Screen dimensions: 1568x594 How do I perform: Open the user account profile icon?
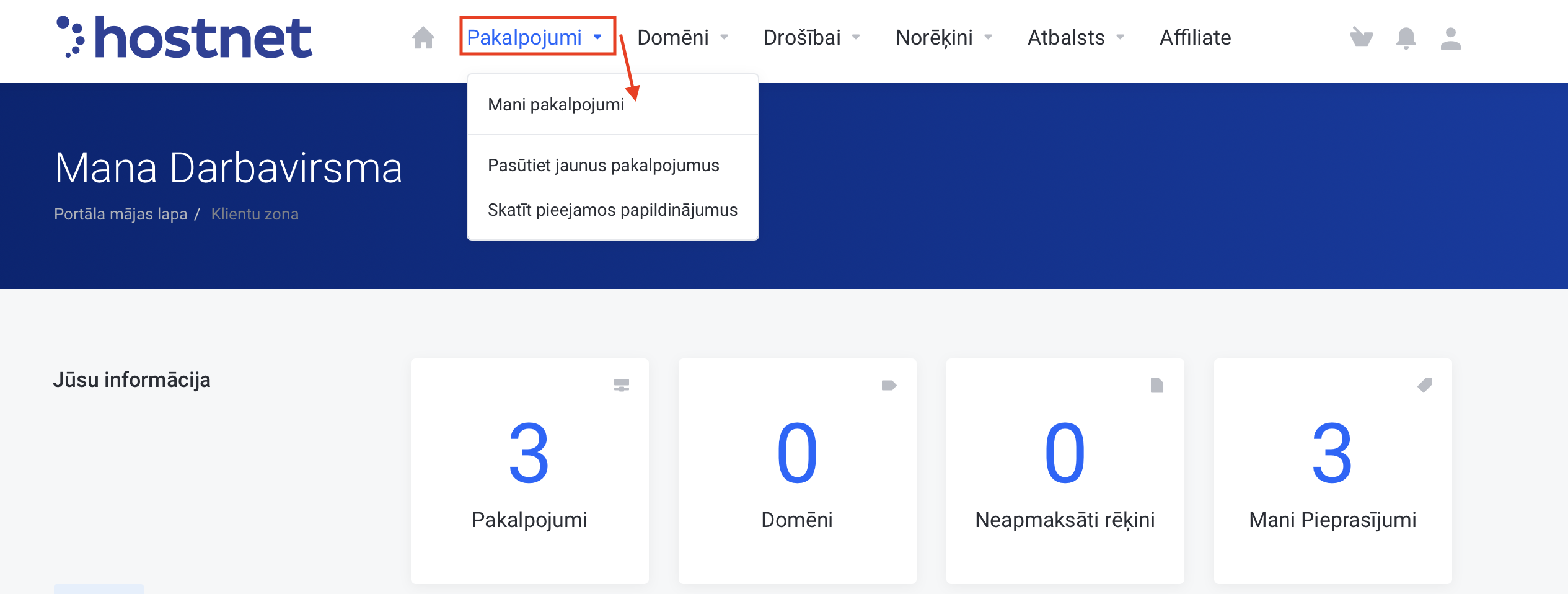pyautogui.click(x=1450, y=38)
